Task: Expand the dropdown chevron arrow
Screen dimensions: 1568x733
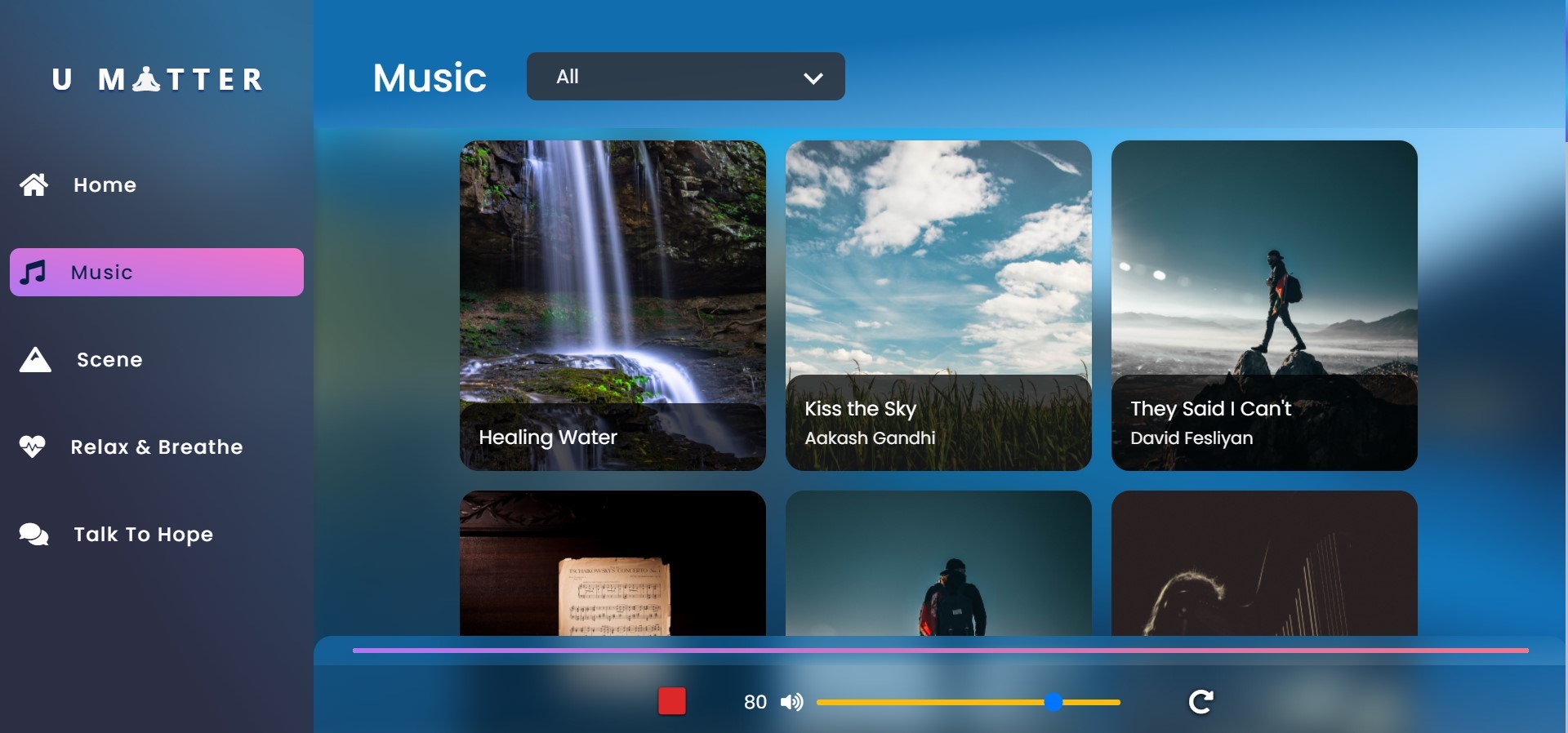Action: coord(813,78)
